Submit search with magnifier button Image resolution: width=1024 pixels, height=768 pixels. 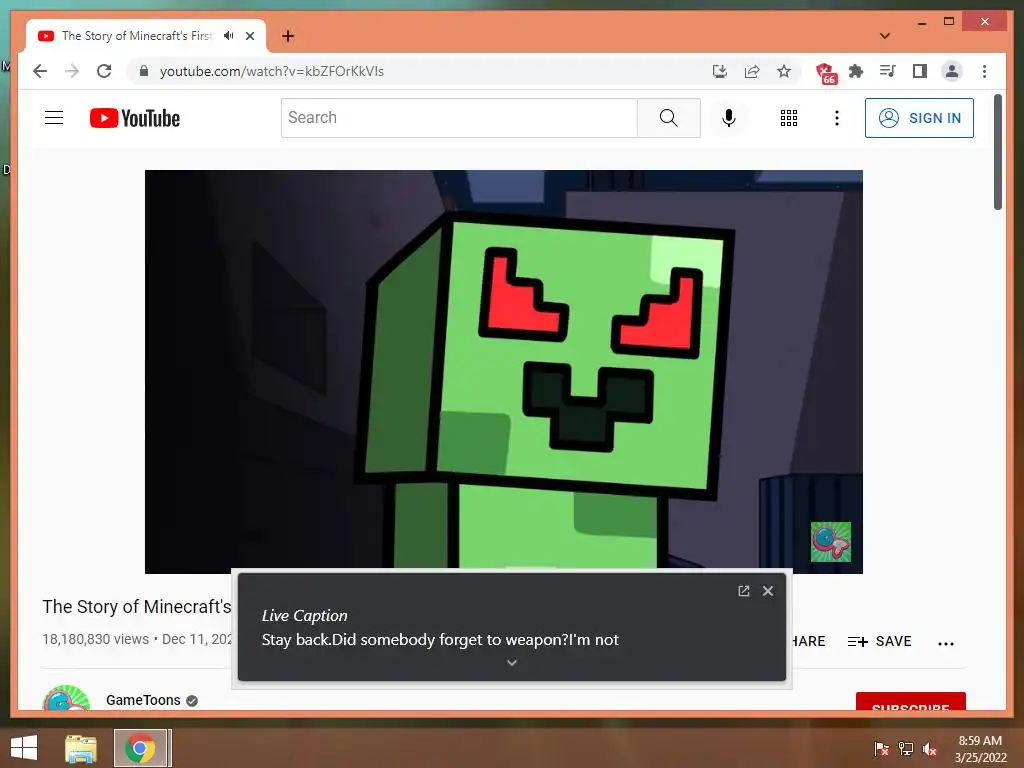669,118
